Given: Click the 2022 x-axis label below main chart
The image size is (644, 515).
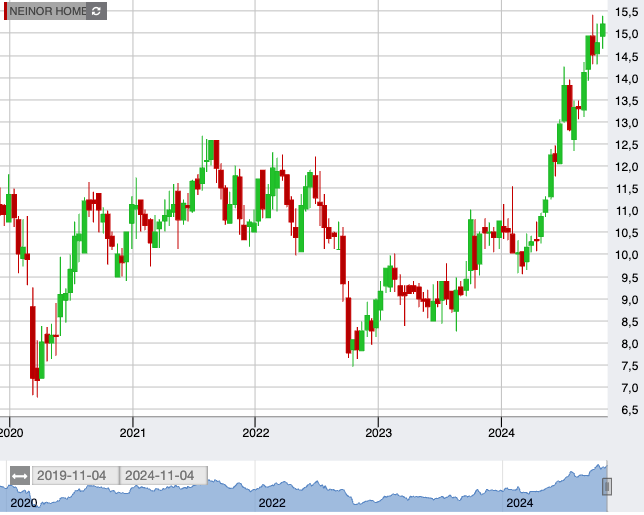Looking at the screenshot, I should tap(255, 433).
